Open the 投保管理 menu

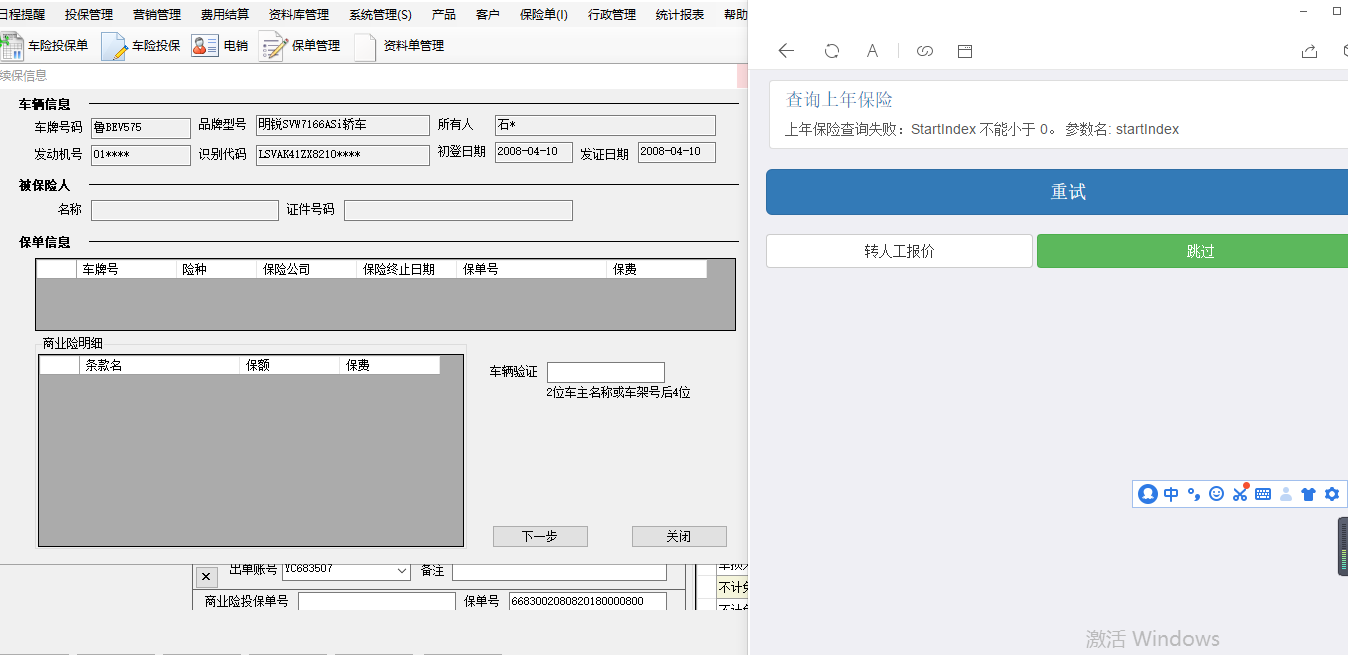click(x=89, y=15)
